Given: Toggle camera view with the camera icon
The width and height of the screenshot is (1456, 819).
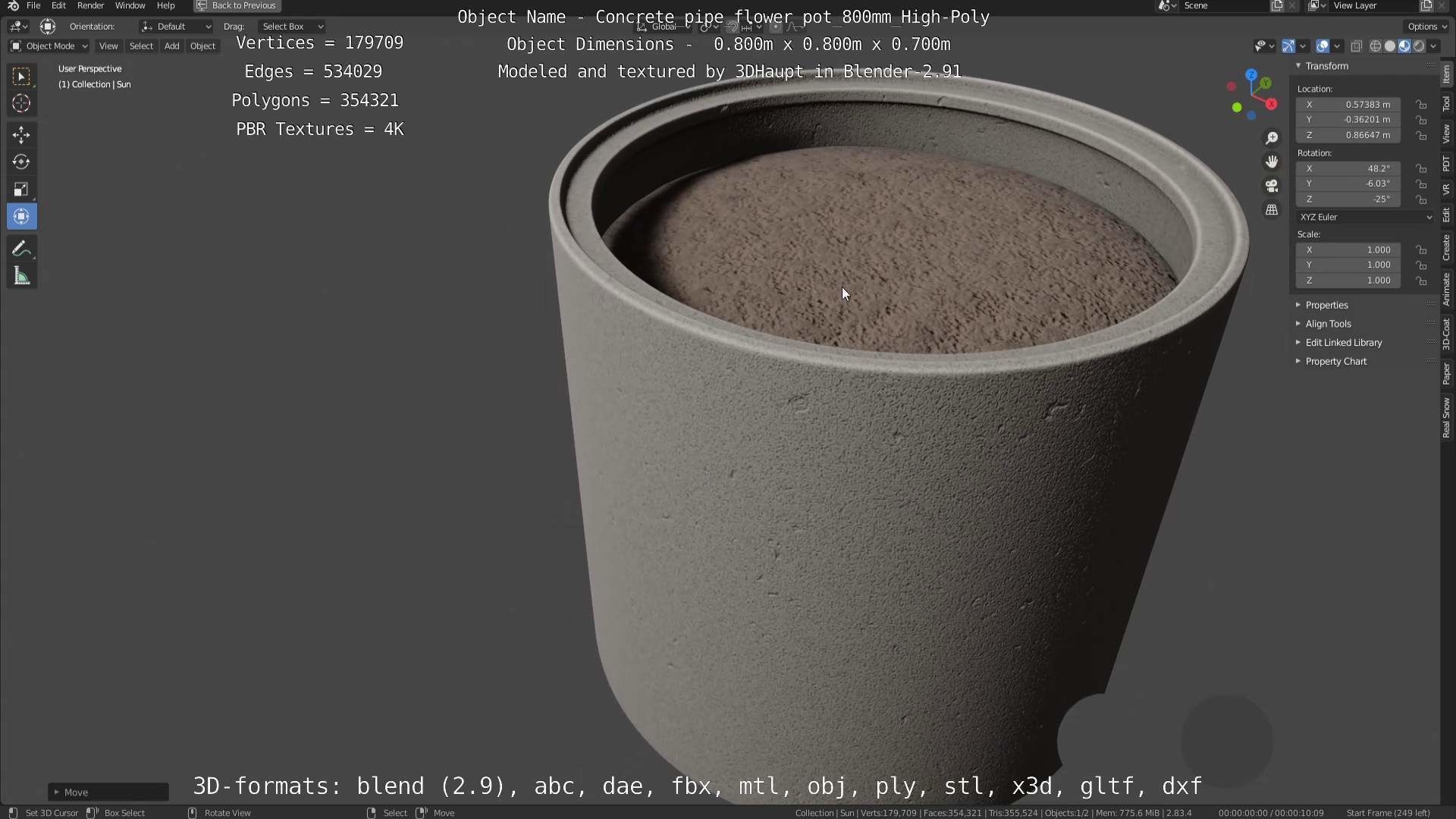Looking at the screenshot, I should (x=1272, y=186).
